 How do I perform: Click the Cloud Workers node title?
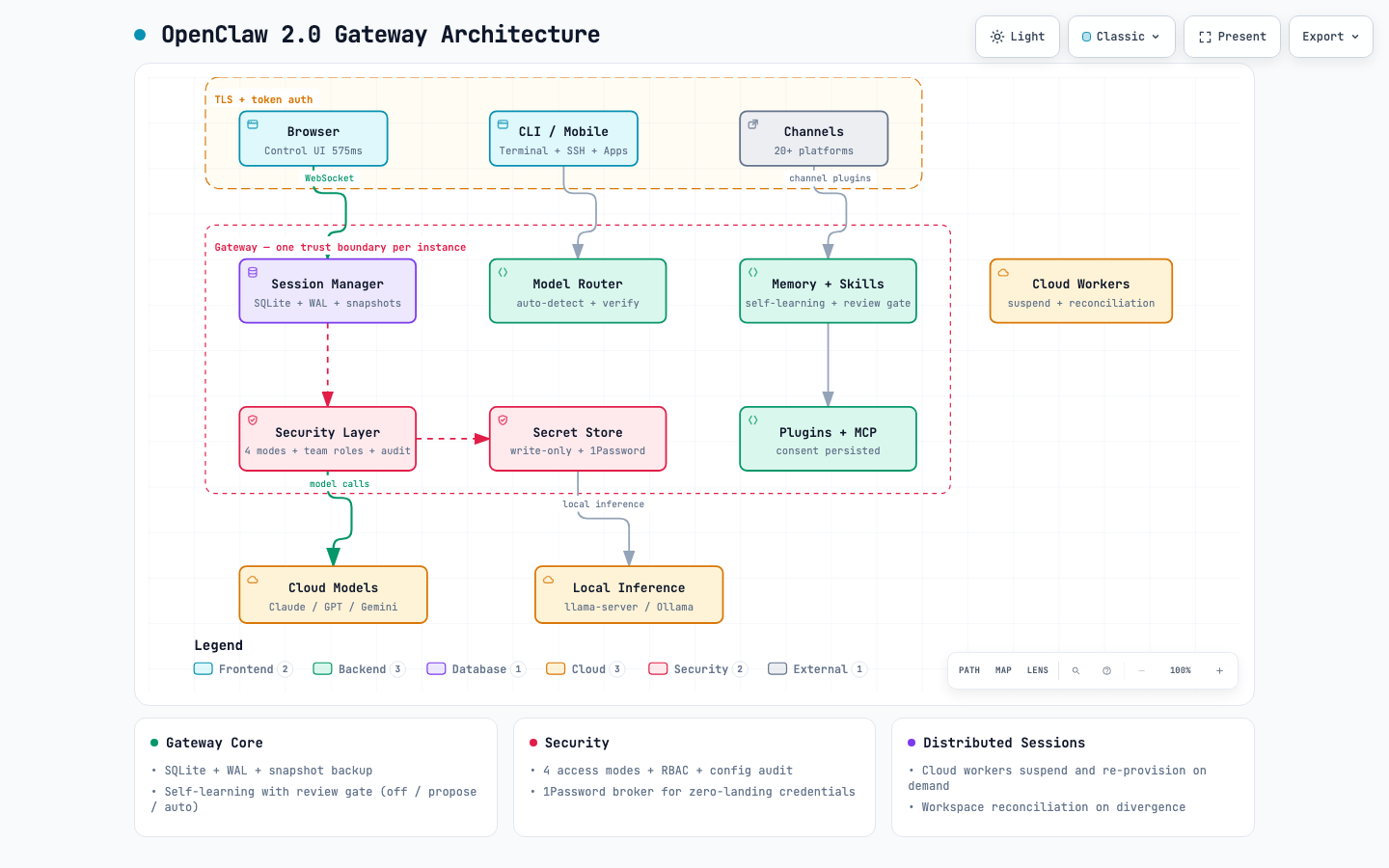(1080, 285)
